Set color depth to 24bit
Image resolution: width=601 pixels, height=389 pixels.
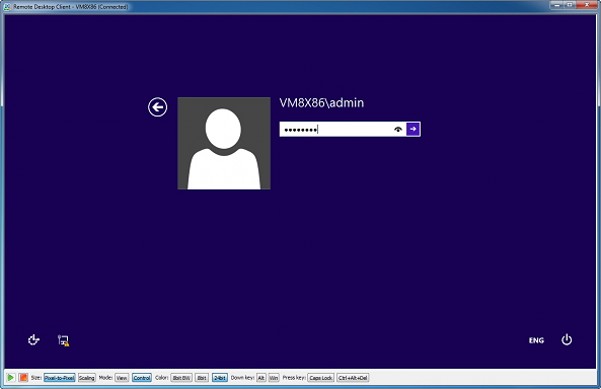click(220, 378)
